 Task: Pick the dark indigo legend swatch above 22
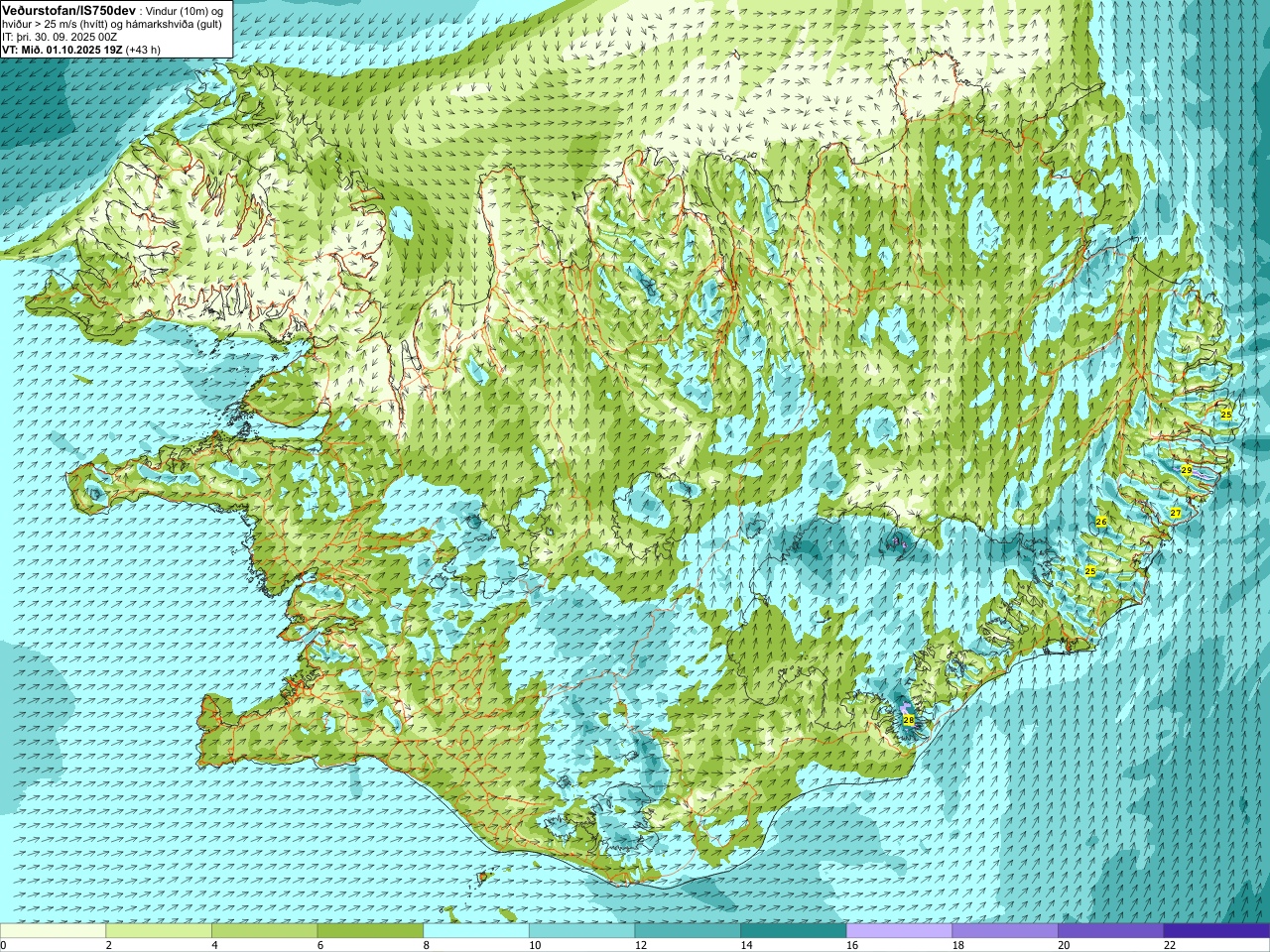tap(1216, 931)
